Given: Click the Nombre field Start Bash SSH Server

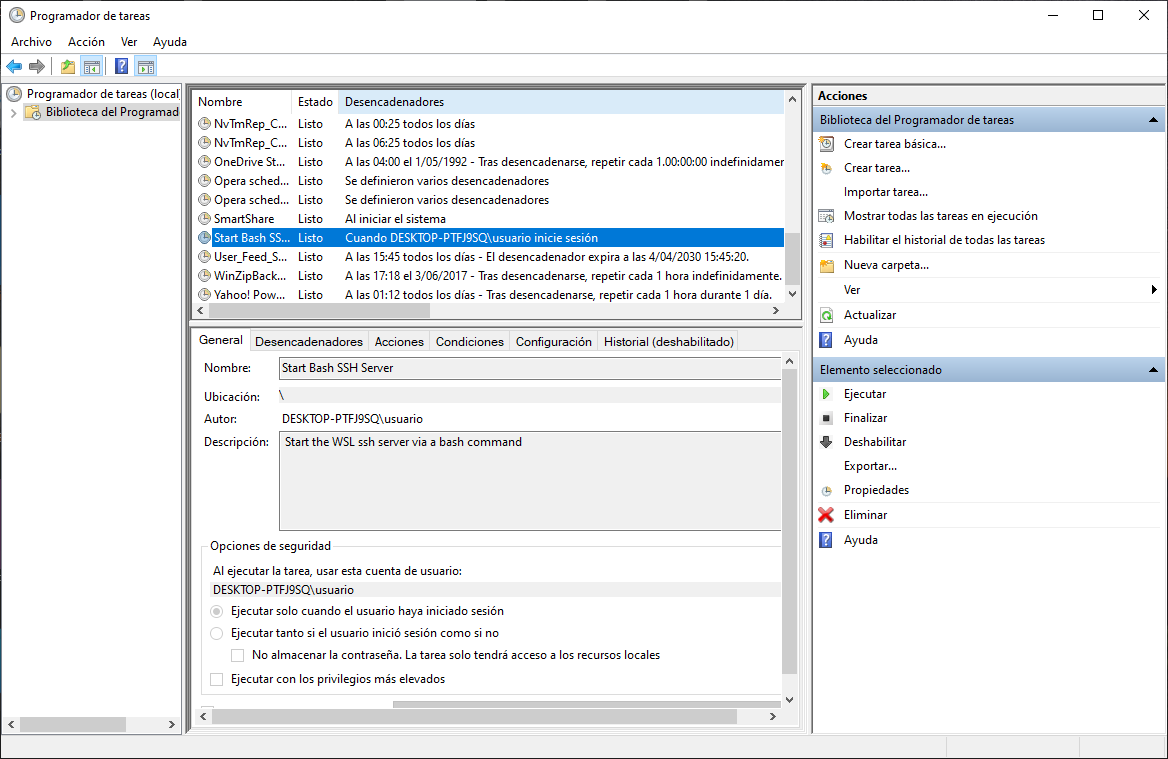Looking at the screenshot, I should coord(530,368).
